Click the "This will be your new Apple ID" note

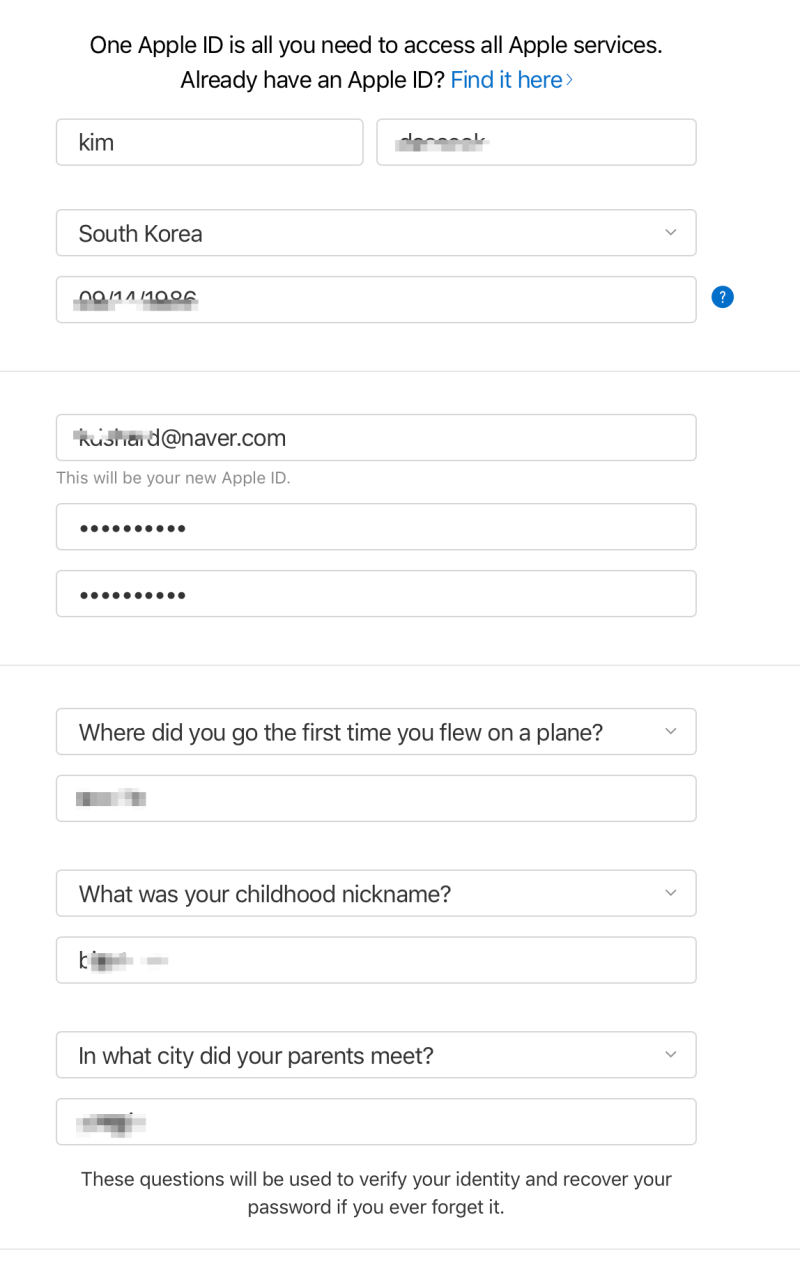tap(173, 478)
